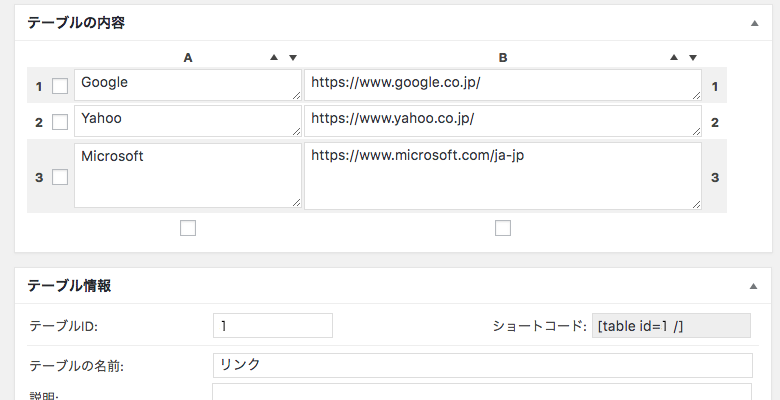Edit the Microsoft cell in column A
This screenshot has width=780, height=400.
(x=188, y=175)
